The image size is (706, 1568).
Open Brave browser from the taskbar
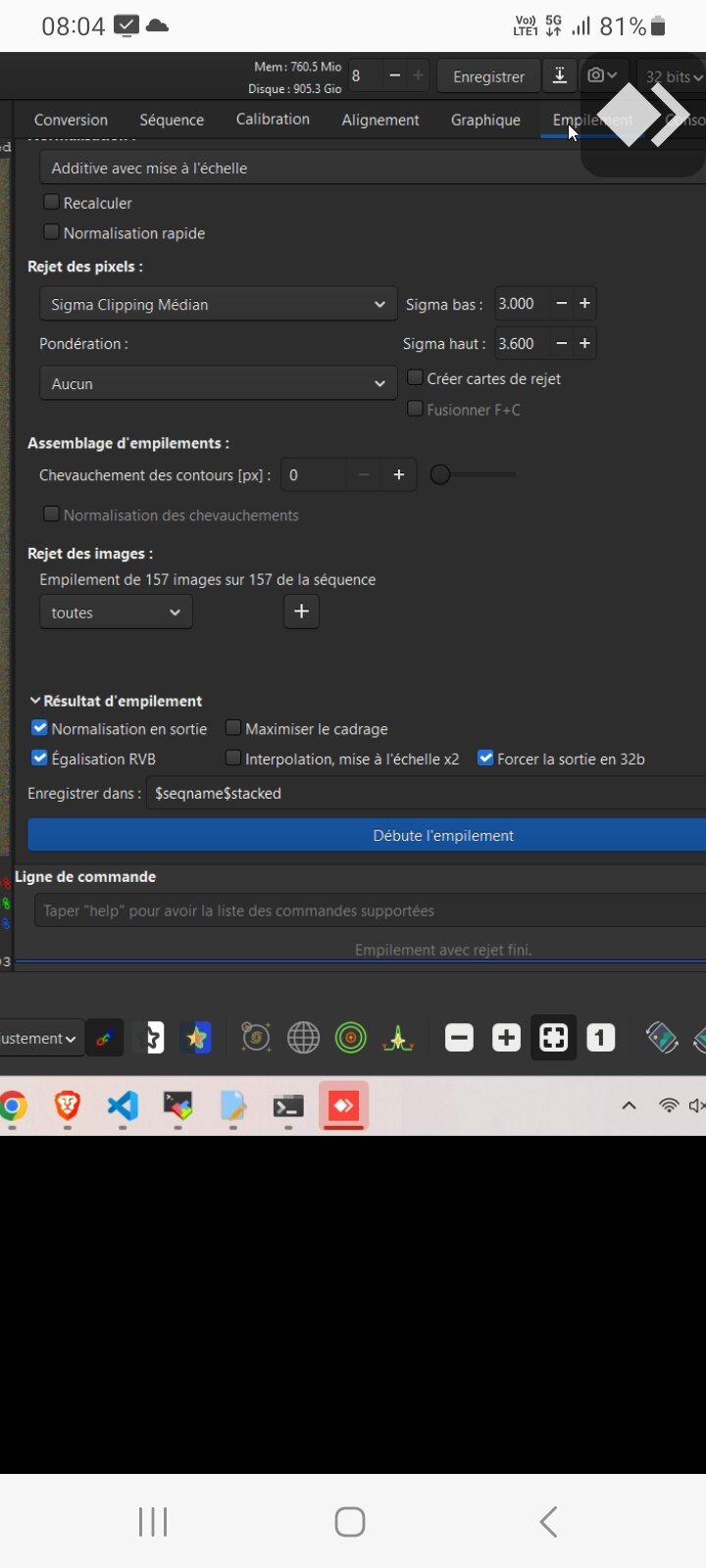pyautogui.click(x=67, y=1106)
